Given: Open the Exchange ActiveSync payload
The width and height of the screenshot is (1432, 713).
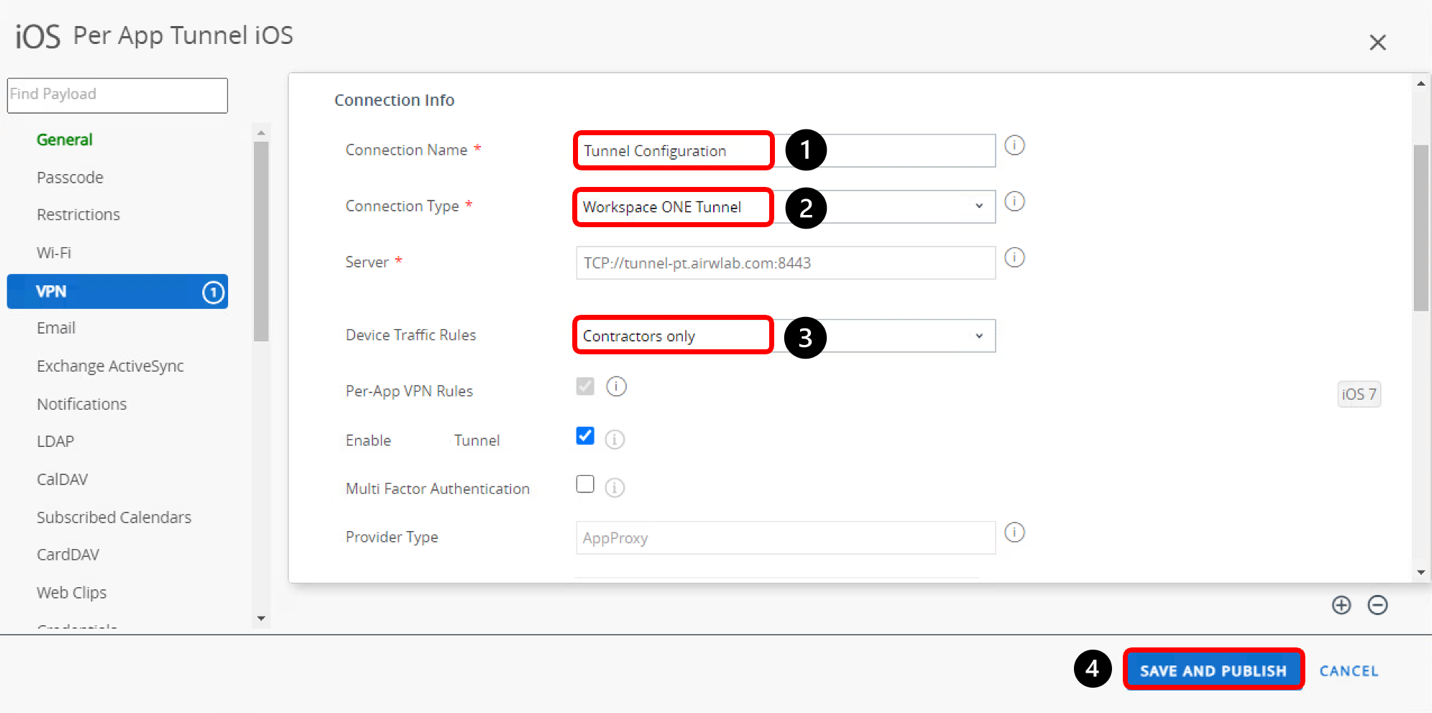Looking at the screenshot, I should pyautogui.click(x=110, y=366).
